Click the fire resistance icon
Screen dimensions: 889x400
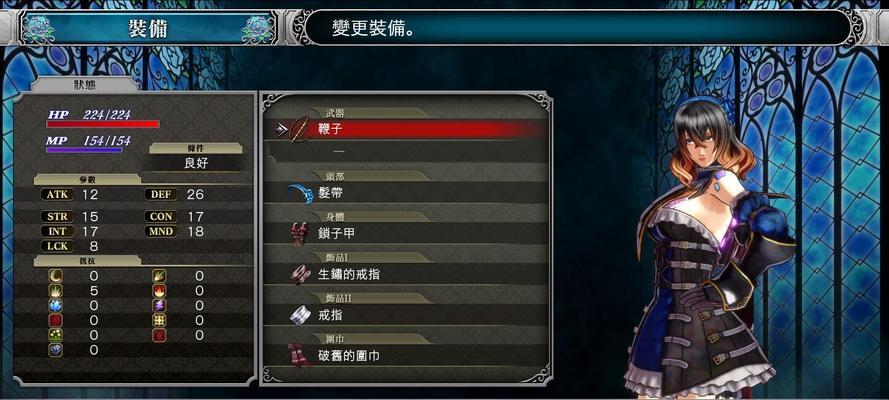click(x=159, y=291)
